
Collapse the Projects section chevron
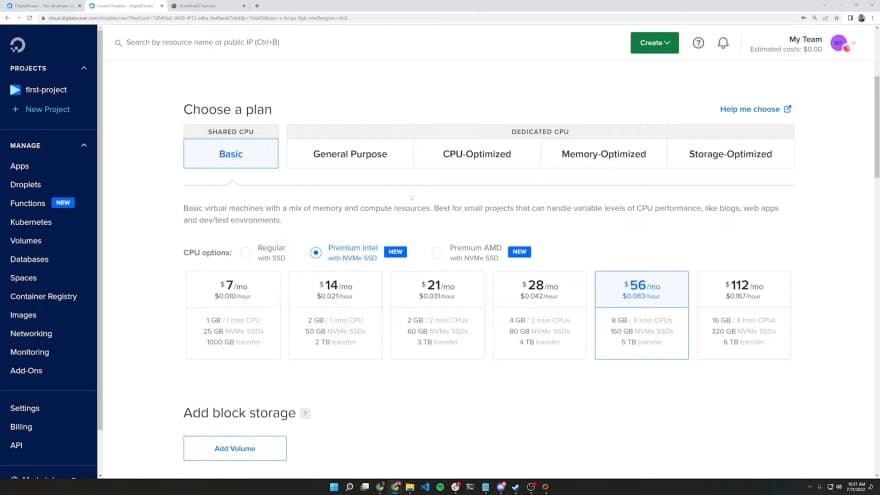point(84,68)
